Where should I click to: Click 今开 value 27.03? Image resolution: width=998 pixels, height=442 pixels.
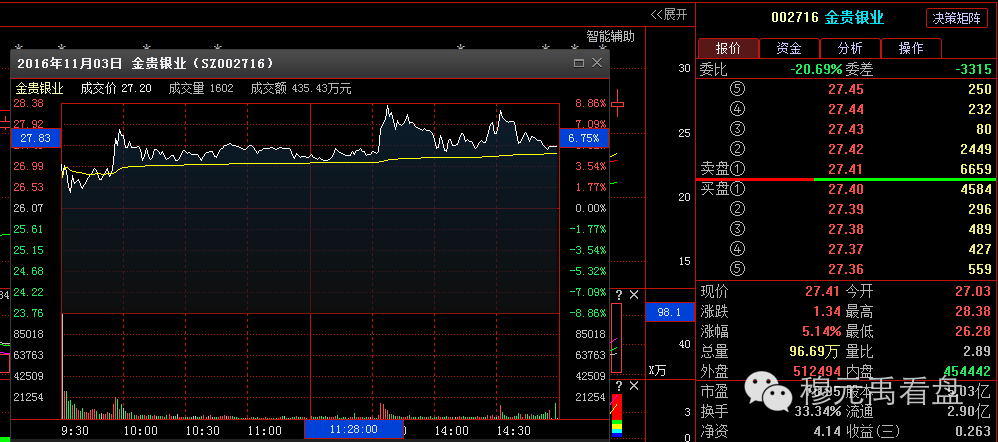coord(973,292)
